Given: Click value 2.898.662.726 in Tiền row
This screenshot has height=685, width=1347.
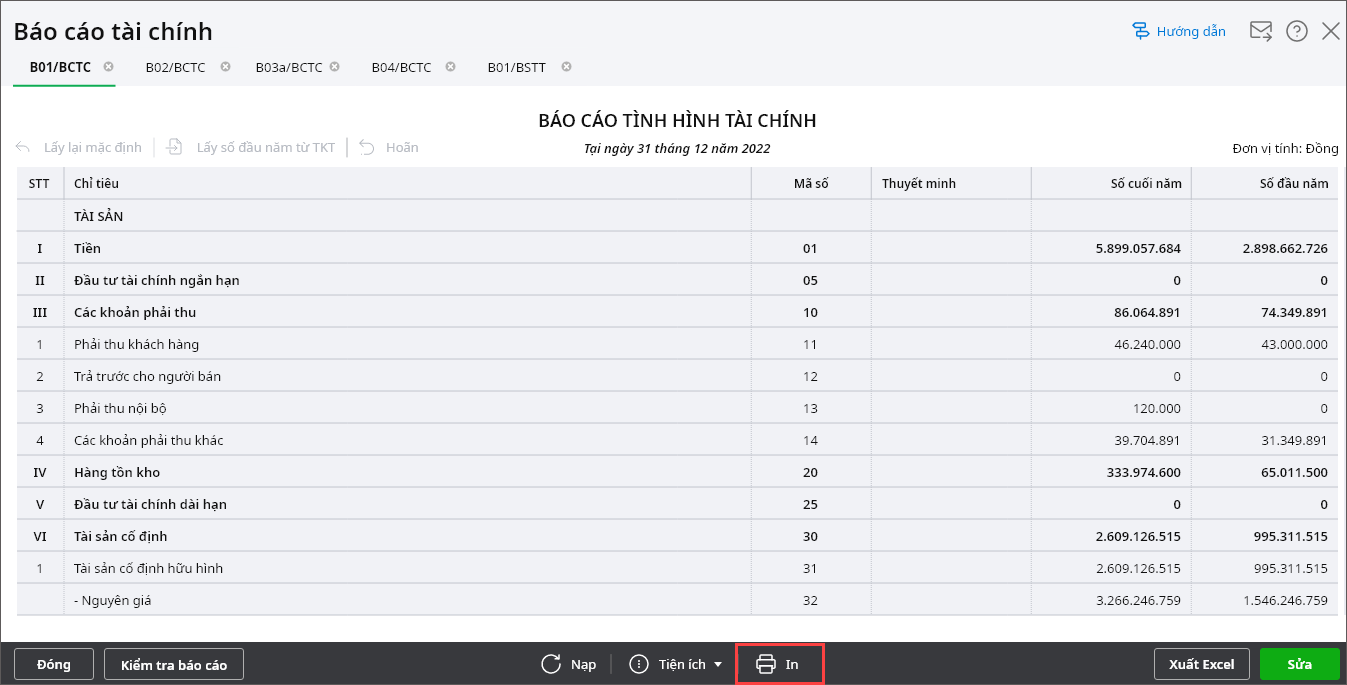Looking at the screenshot, I should (x=1285, y=248).
